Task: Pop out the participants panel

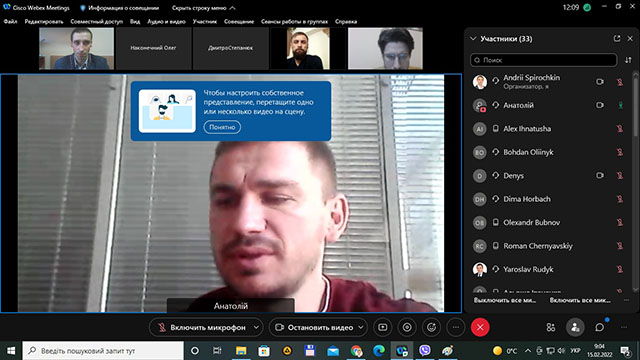Action: (x=617, y=38)
